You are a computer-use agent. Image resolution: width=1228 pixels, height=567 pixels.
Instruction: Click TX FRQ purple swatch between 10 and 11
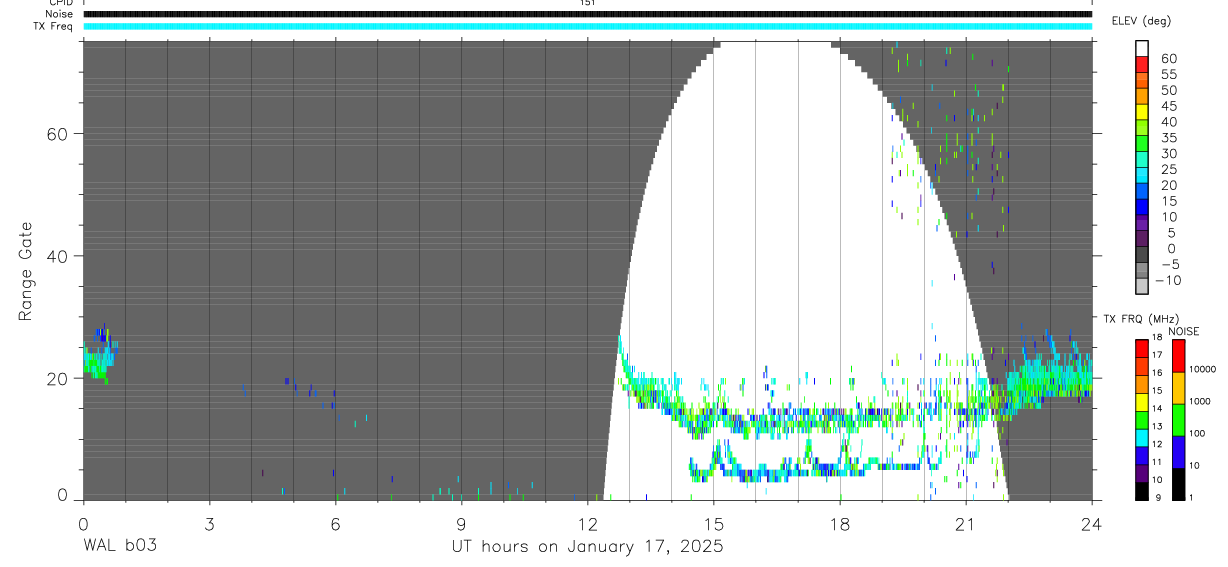coord(1141,472)
